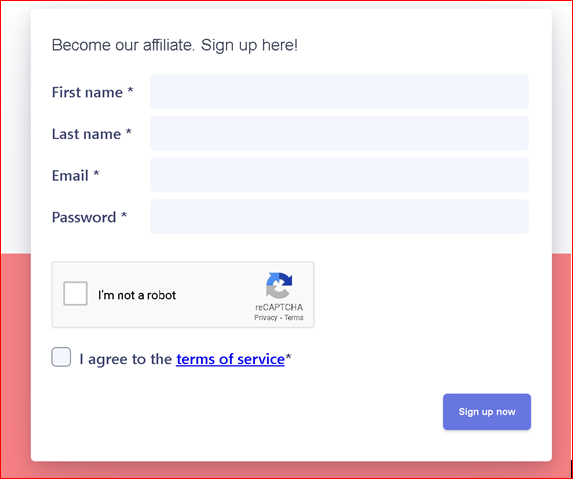Screen dimensions: 573x479
Task: Focus the First name input field
Action: 339,91
